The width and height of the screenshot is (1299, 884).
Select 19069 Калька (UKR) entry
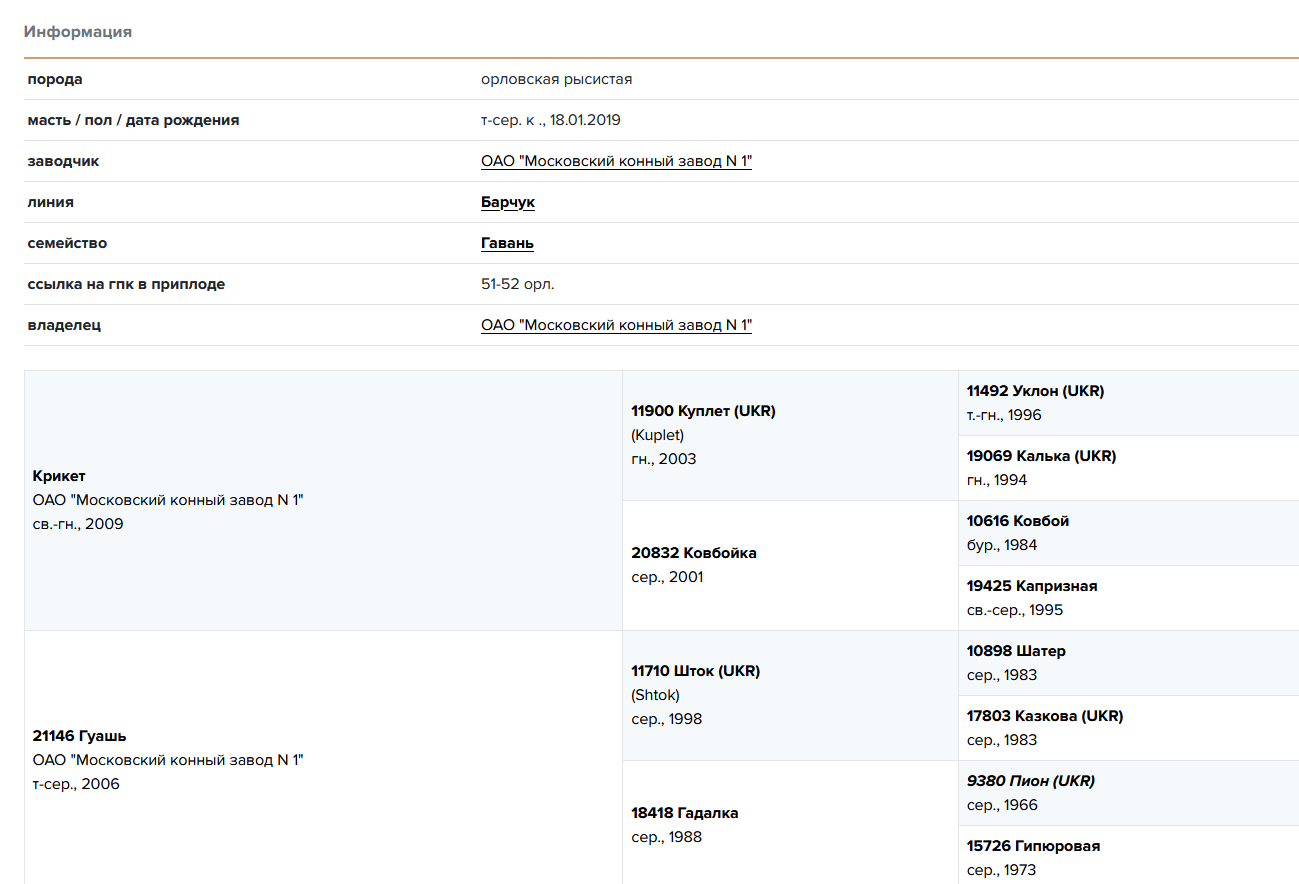tap(1041, 456)
